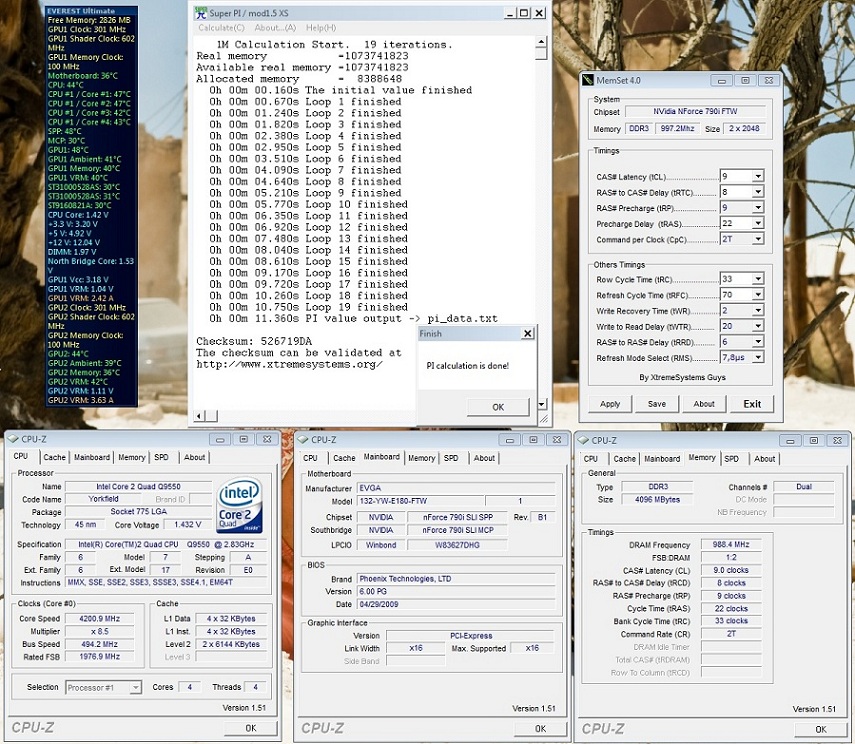The image size is (855, 744).
Task: Select SPD tab in right CPU-Z window
Action: point(731,459)
